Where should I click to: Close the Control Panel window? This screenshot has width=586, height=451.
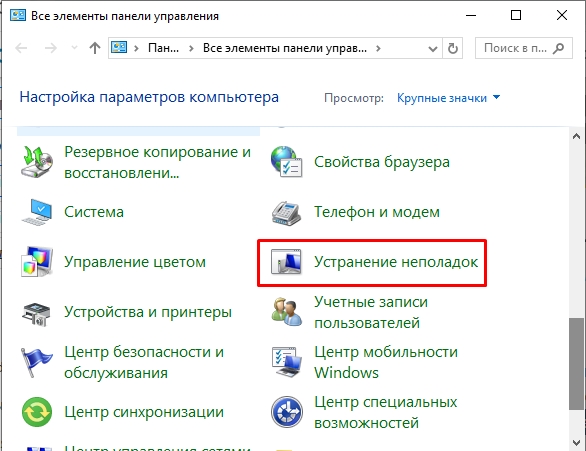tap(562, 16)
